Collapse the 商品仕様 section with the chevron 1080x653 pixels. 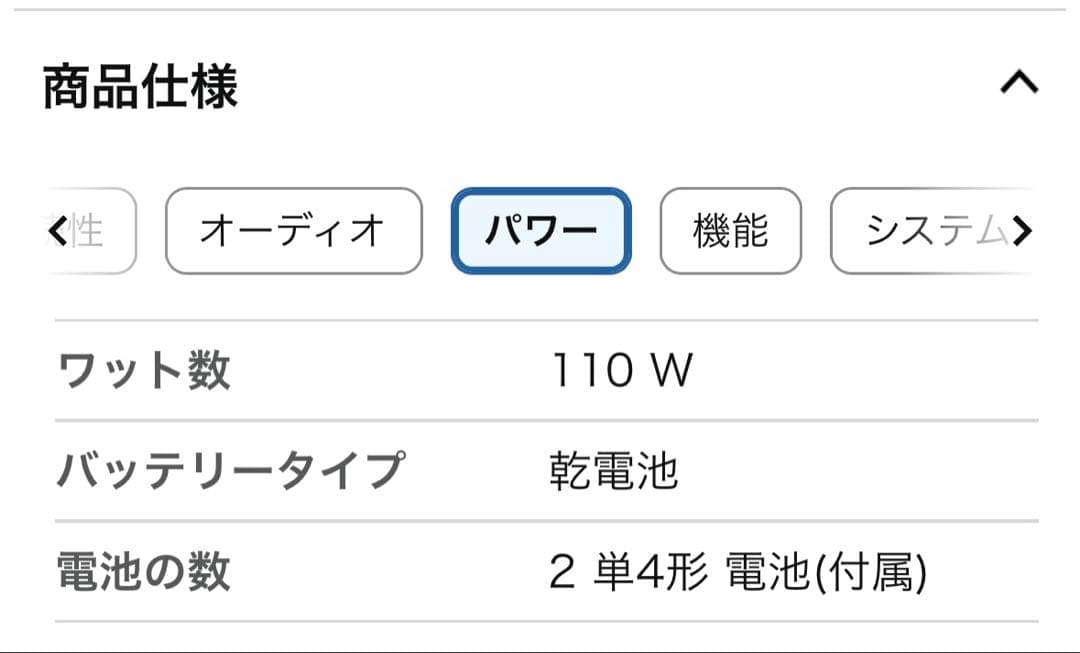(1021, 83)
